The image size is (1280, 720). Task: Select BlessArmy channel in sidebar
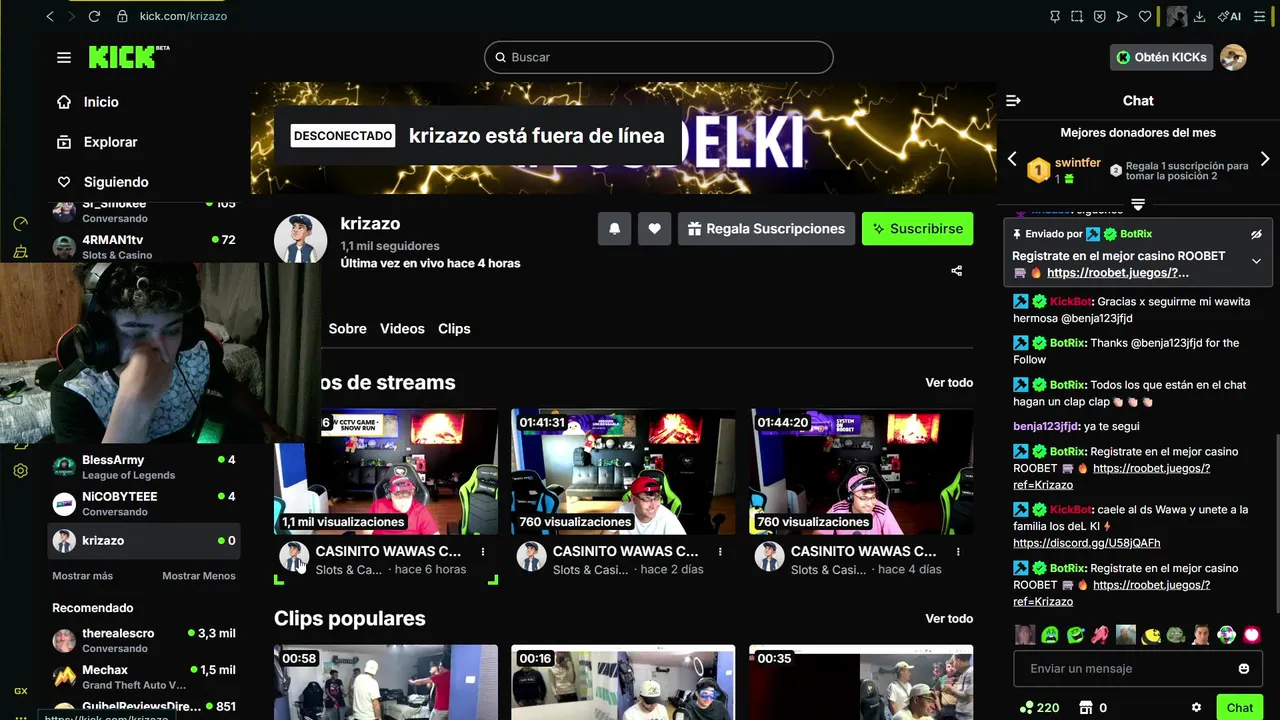pyautogui.click(x=145, y=467)
